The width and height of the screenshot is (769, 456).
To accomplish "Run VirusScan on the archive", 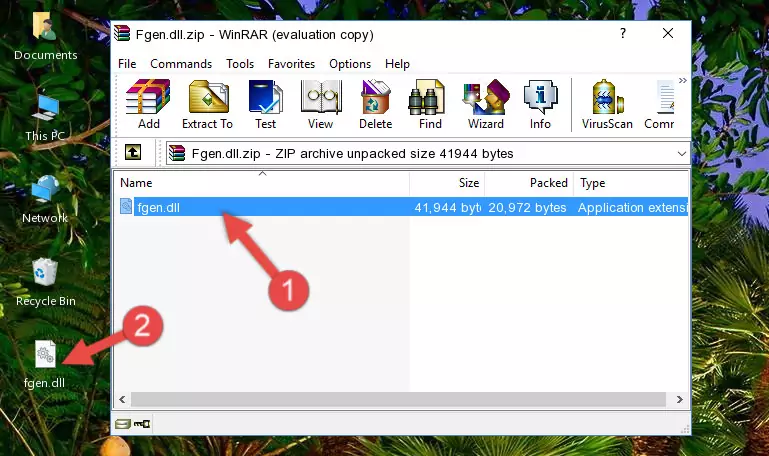I will [x=607, y=104].
